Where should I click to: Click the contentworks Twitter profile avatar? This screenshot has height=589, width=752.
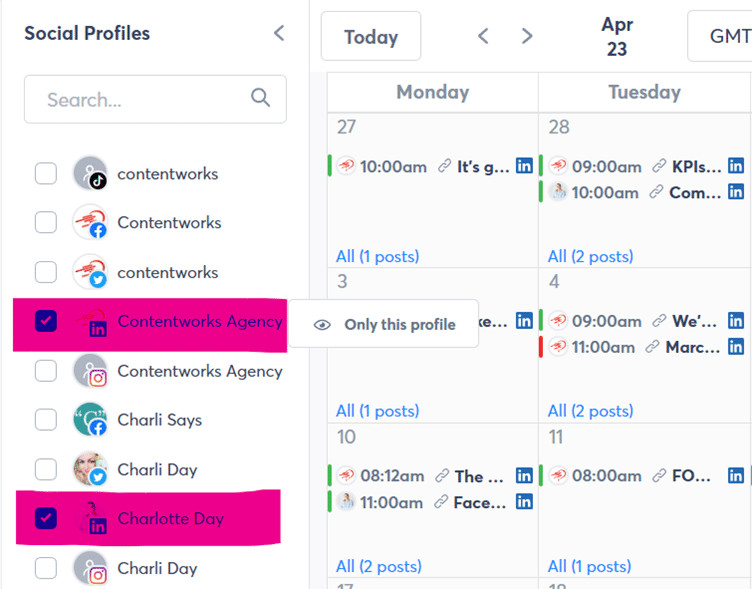click(x=90, y=272)
